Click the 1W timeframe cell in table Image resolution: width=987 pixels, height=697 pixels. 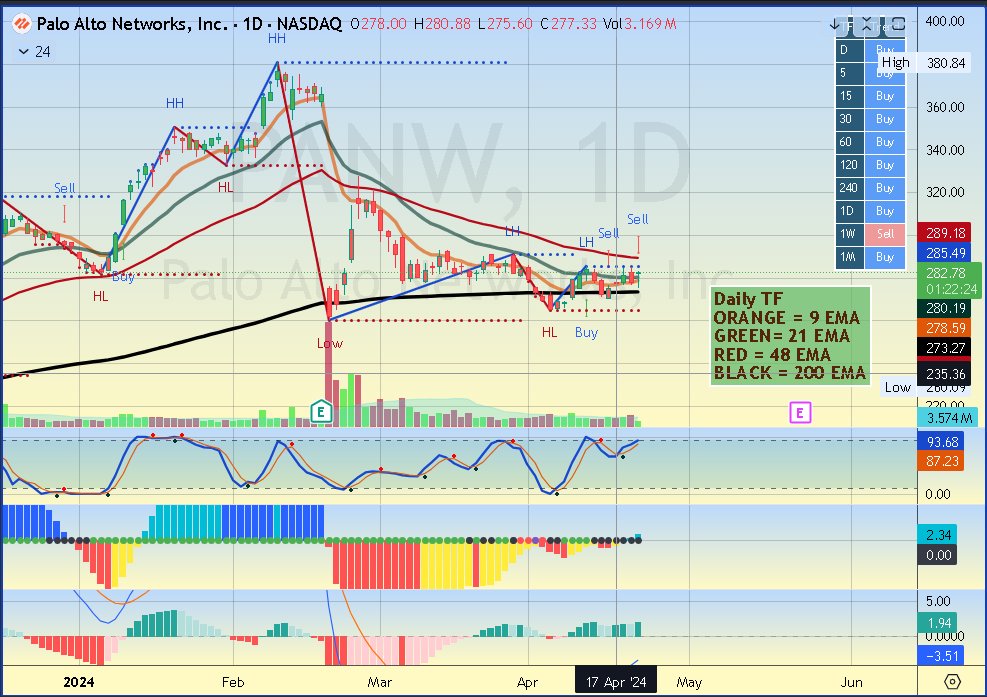(850, 234)
